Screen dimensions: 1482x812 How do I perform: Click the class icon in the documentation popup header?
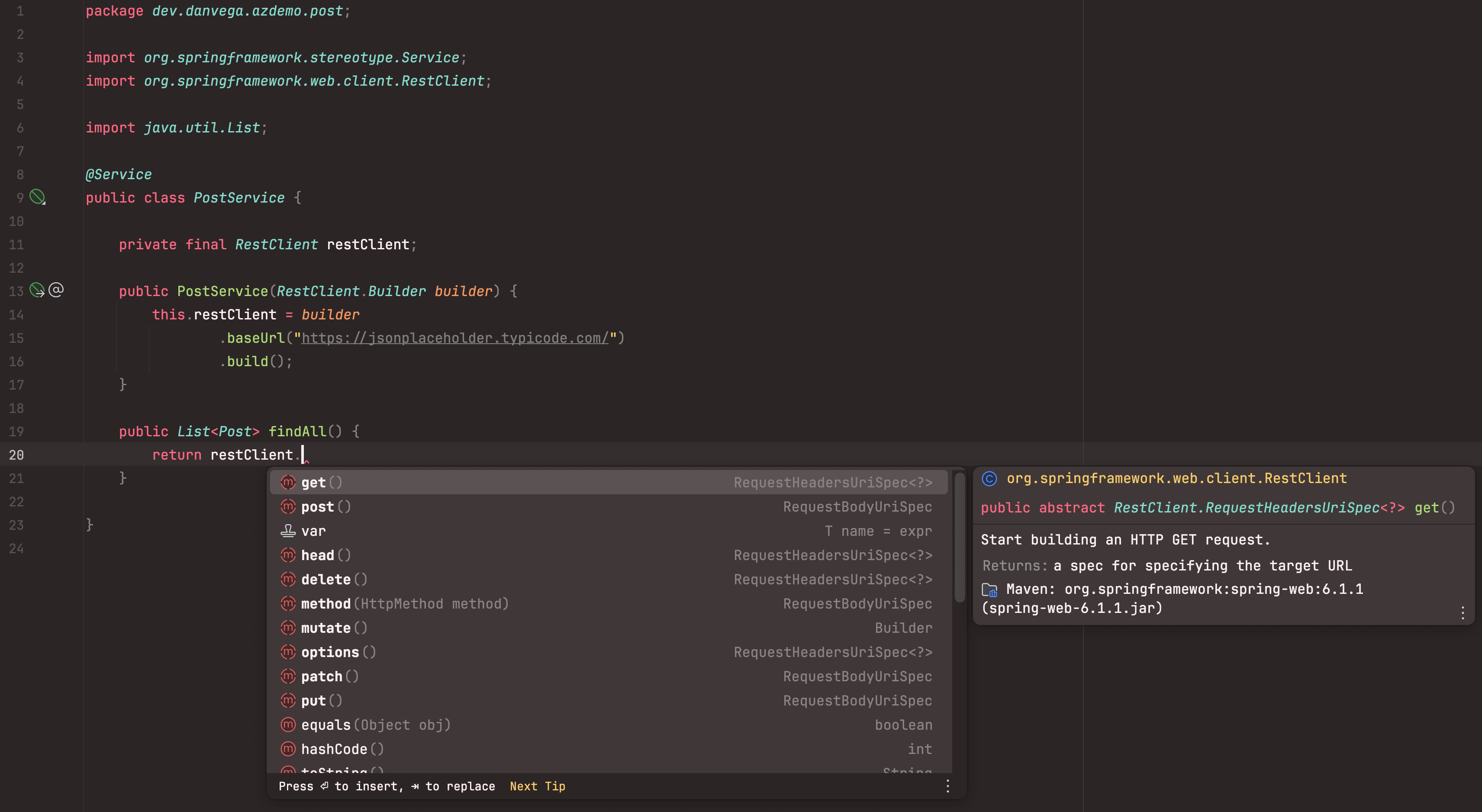click(989, 478)
